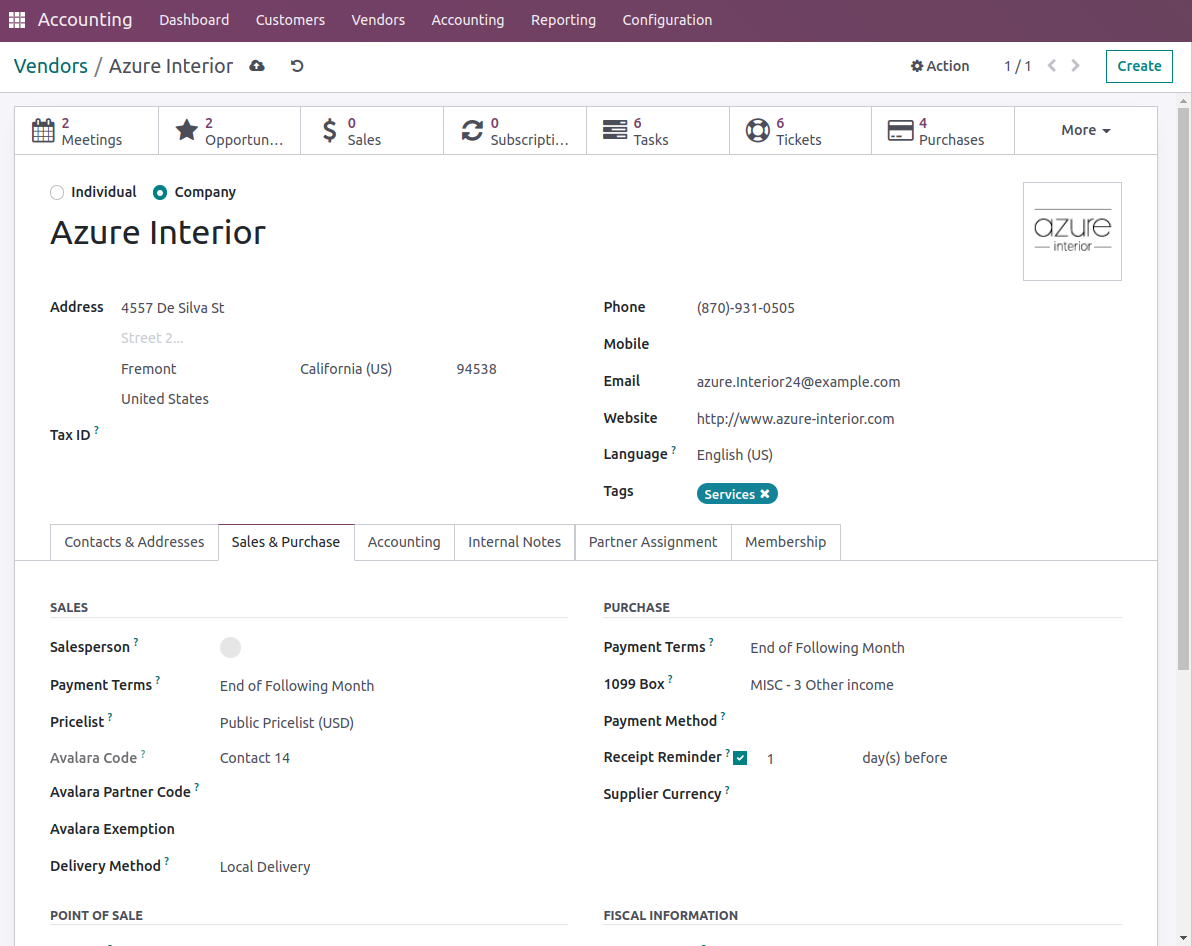Show the Payment Method help question mark
Image resolution: width=1192 pixels, height=946 pixels.
[x=723, y=716]
